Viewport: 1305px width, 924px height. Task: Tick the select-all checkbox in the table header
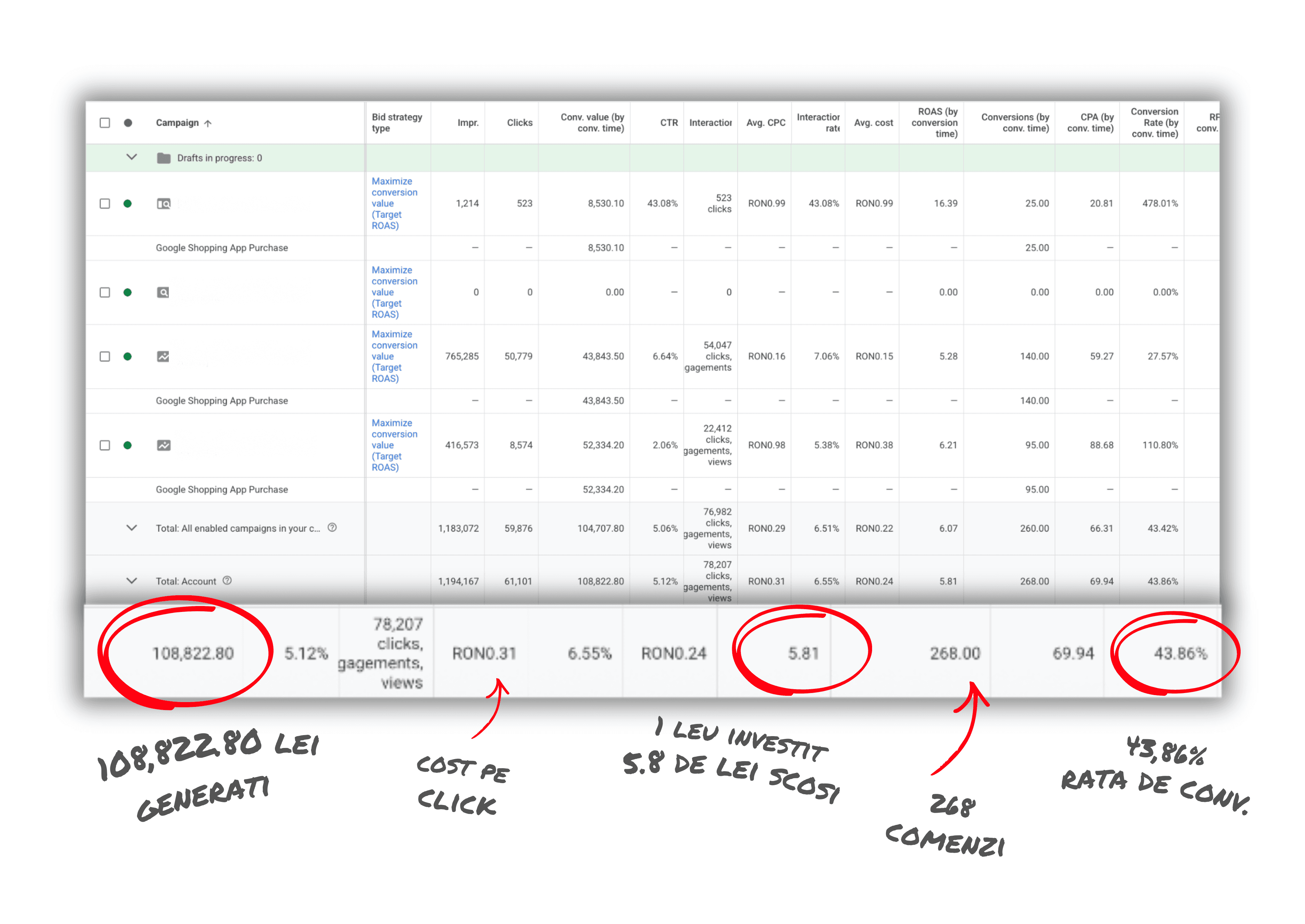click(x=105, y=123)
